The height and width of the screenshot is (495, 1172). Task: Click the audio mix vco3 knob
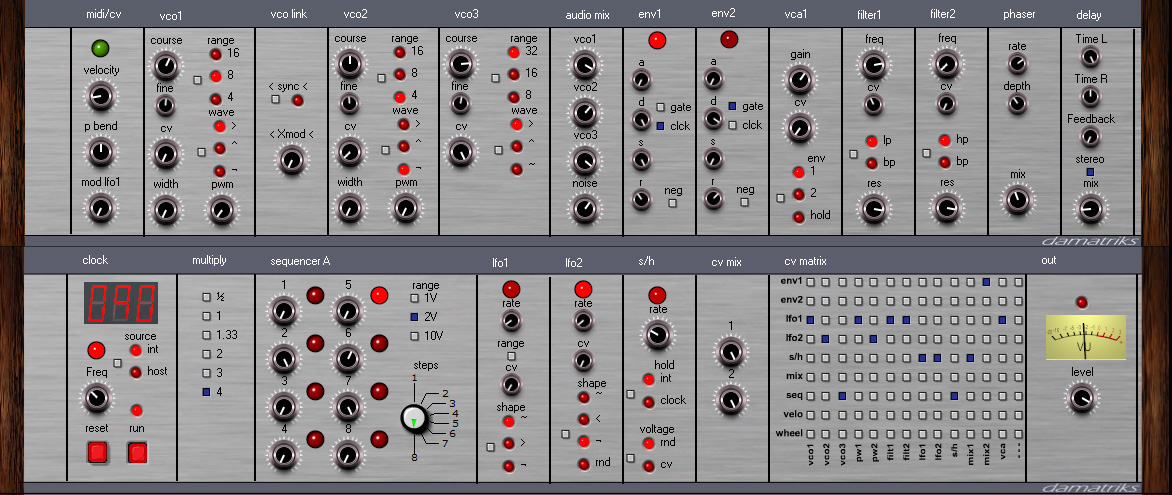(x=585, y=160)
